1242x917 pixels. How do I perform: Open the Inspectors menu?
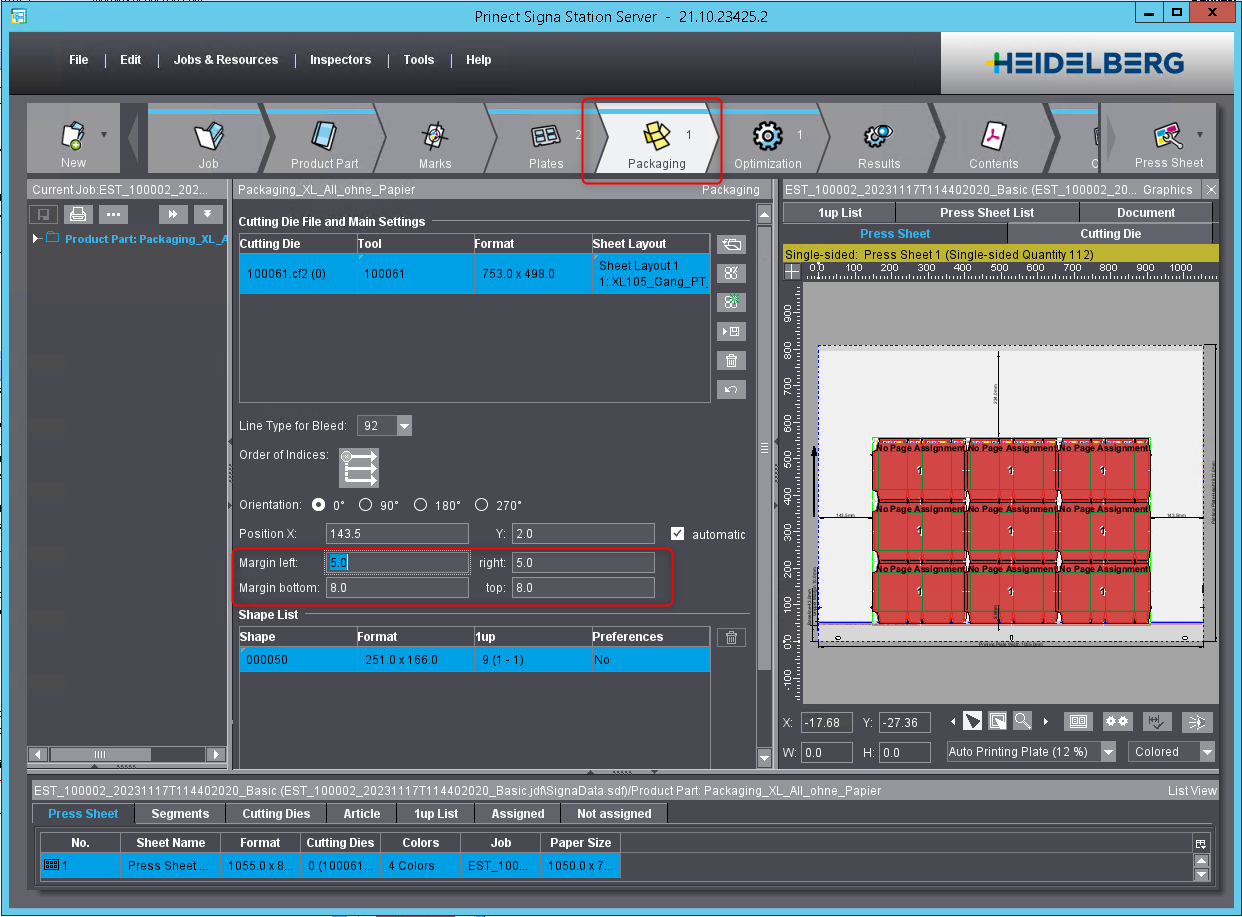tap(340, 60)
